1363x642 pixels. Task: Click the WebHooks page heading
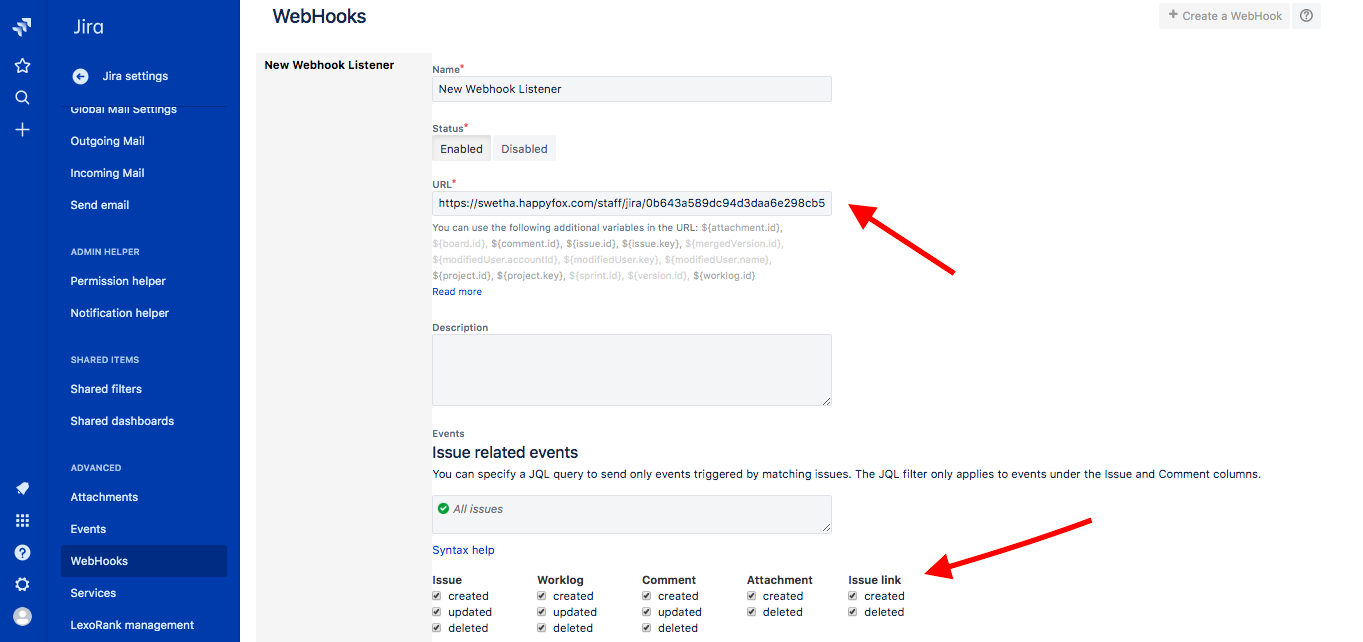319,16
